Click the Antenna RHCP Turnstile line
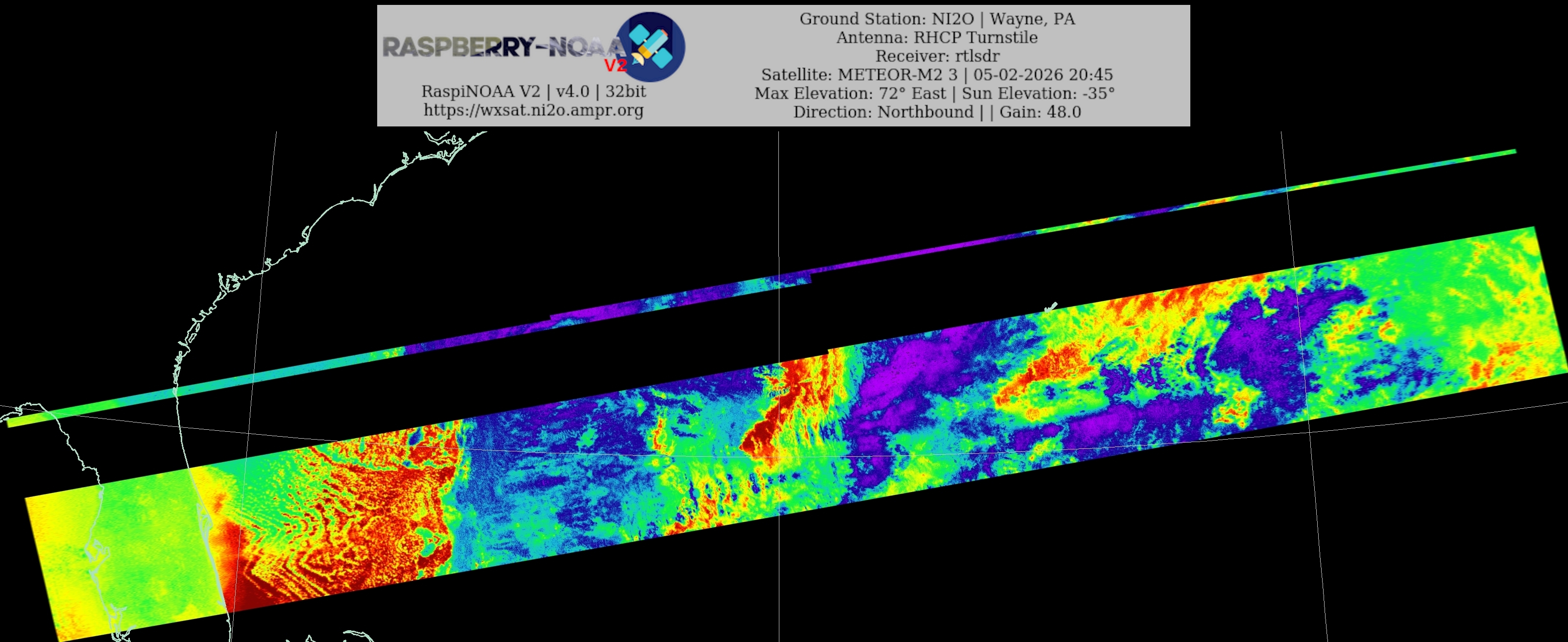1568x642 pixels. point(937,37)
